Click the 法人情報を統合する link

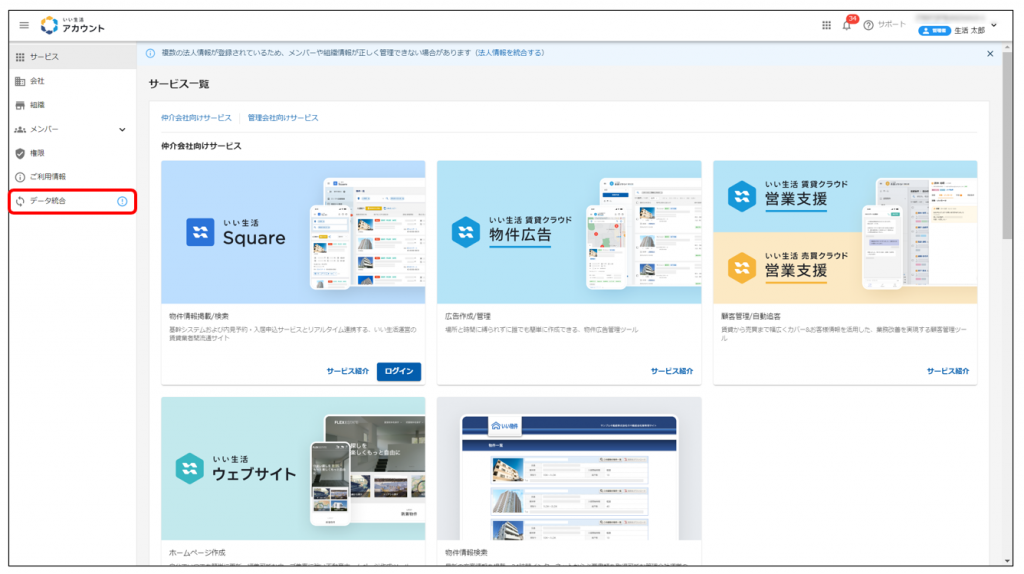509,53
